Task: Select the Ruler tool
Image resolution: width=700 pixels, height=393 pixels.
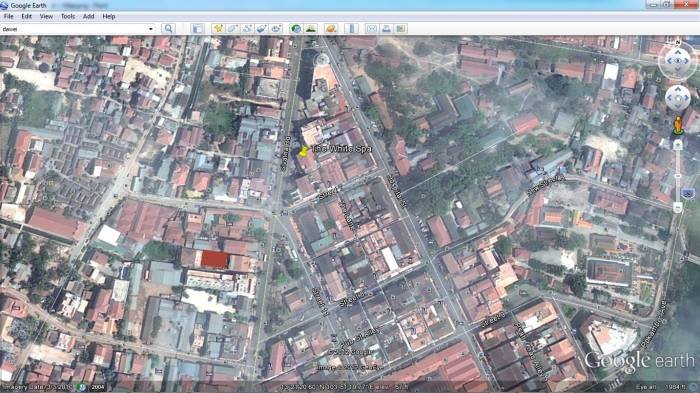Action: tap(351, 29)
